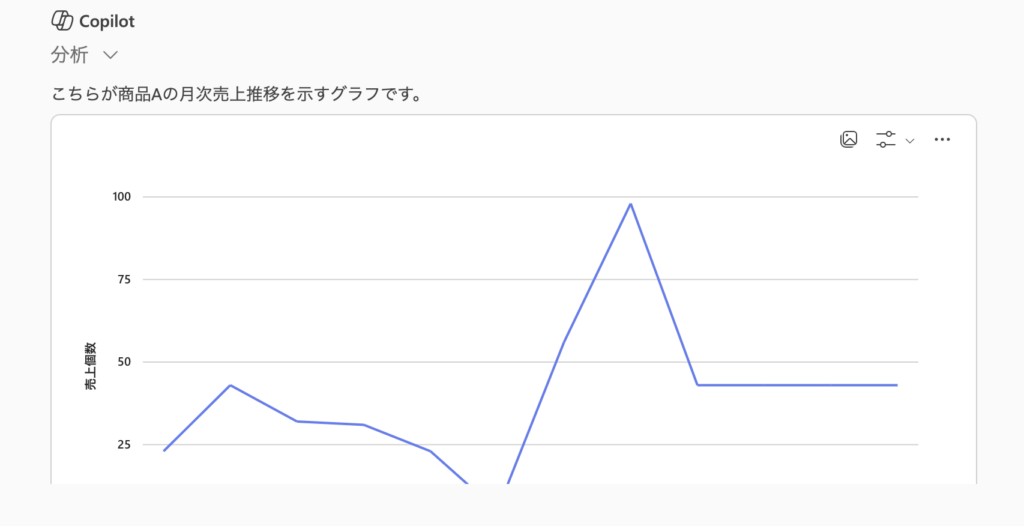
Task: Click the 売上個数 y-axis title
Action: click(91, 365)
